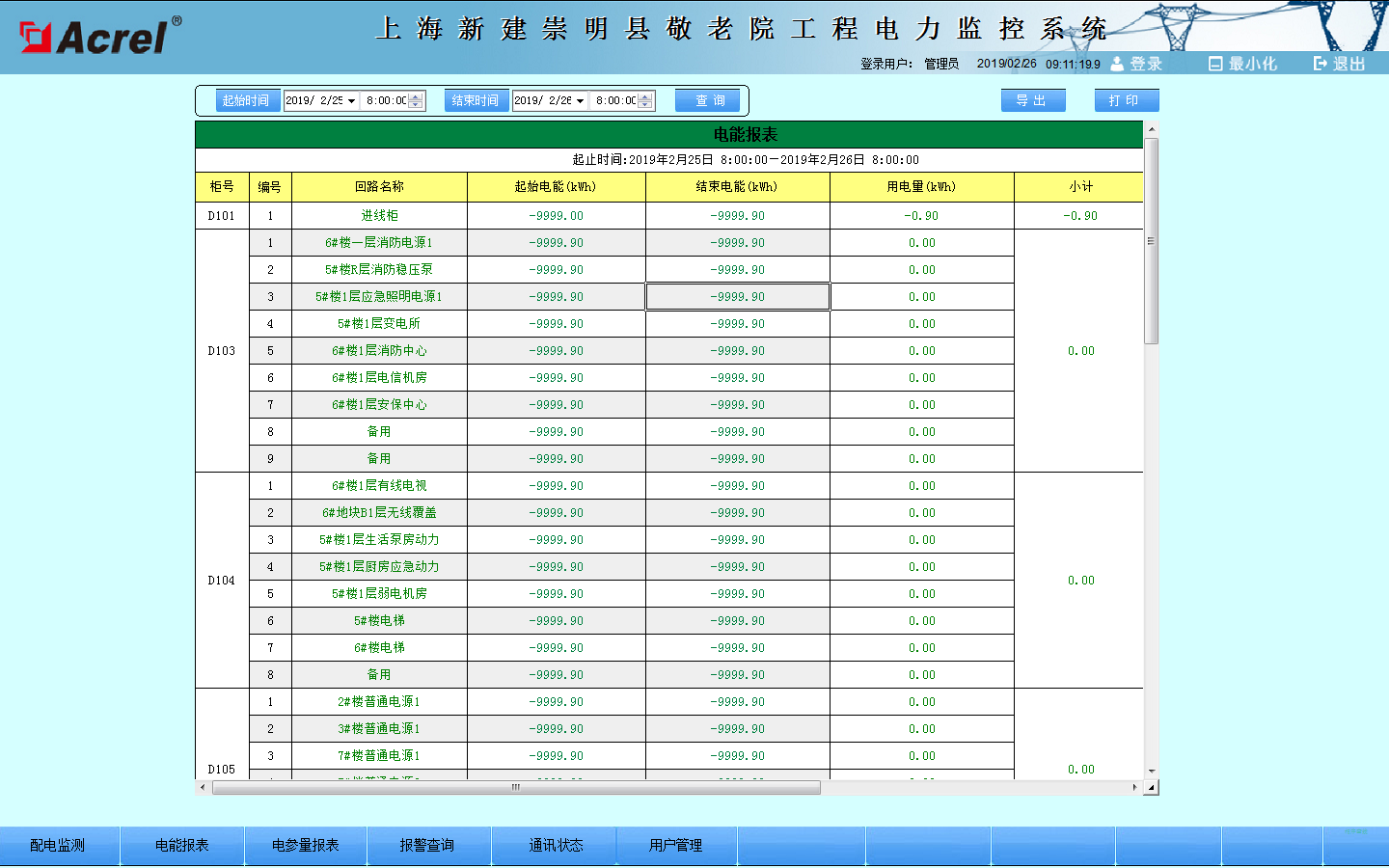This screenshot has width=1389, height=868.
Task: Click the horizontal scrollbar left arrow
Action: tap(203, 788)
